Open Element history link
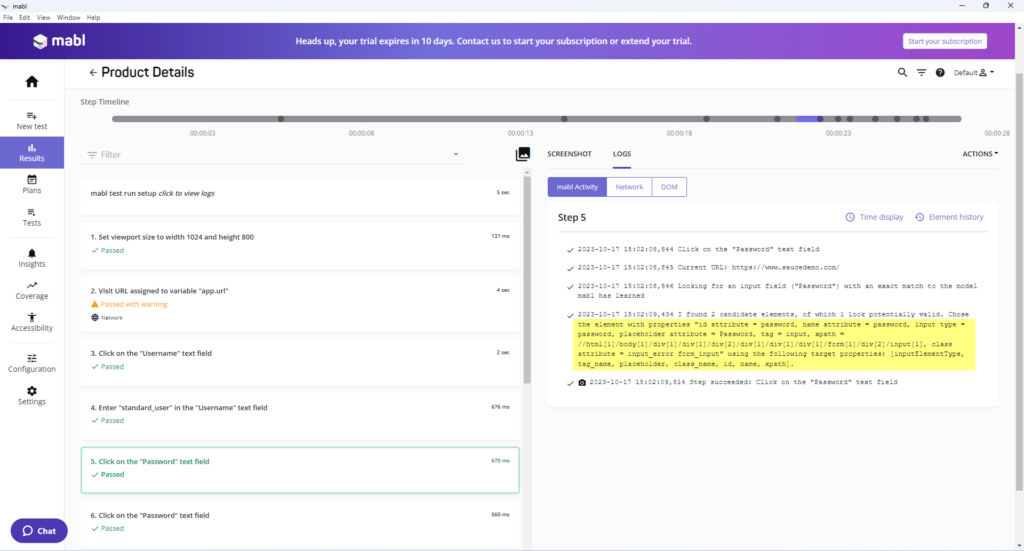This screenshot has width=1024, height=551. click(949, 217)
